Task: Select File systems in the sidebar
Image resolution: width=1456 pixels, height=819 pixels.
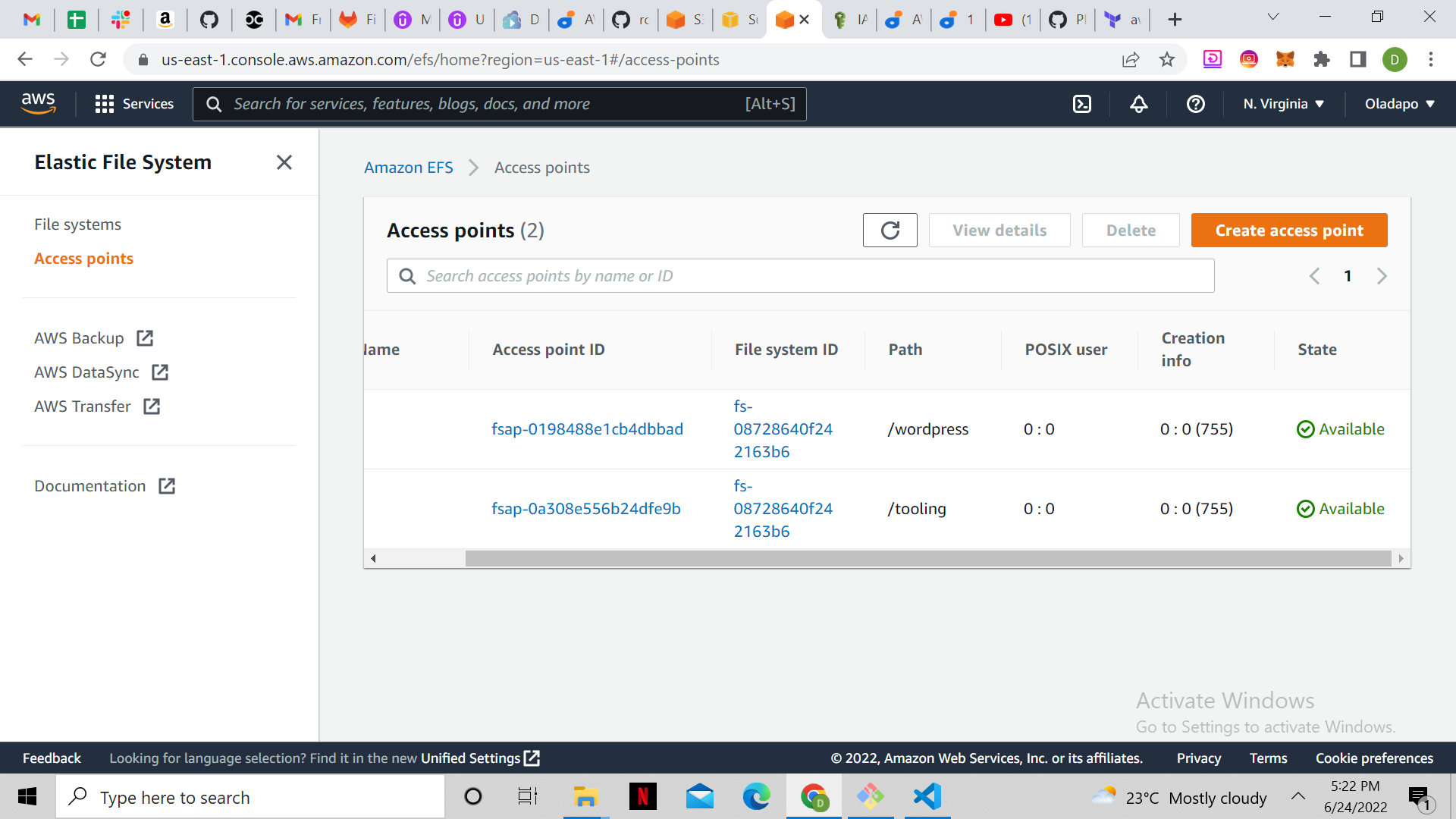Action: click(x=77, y=224)
